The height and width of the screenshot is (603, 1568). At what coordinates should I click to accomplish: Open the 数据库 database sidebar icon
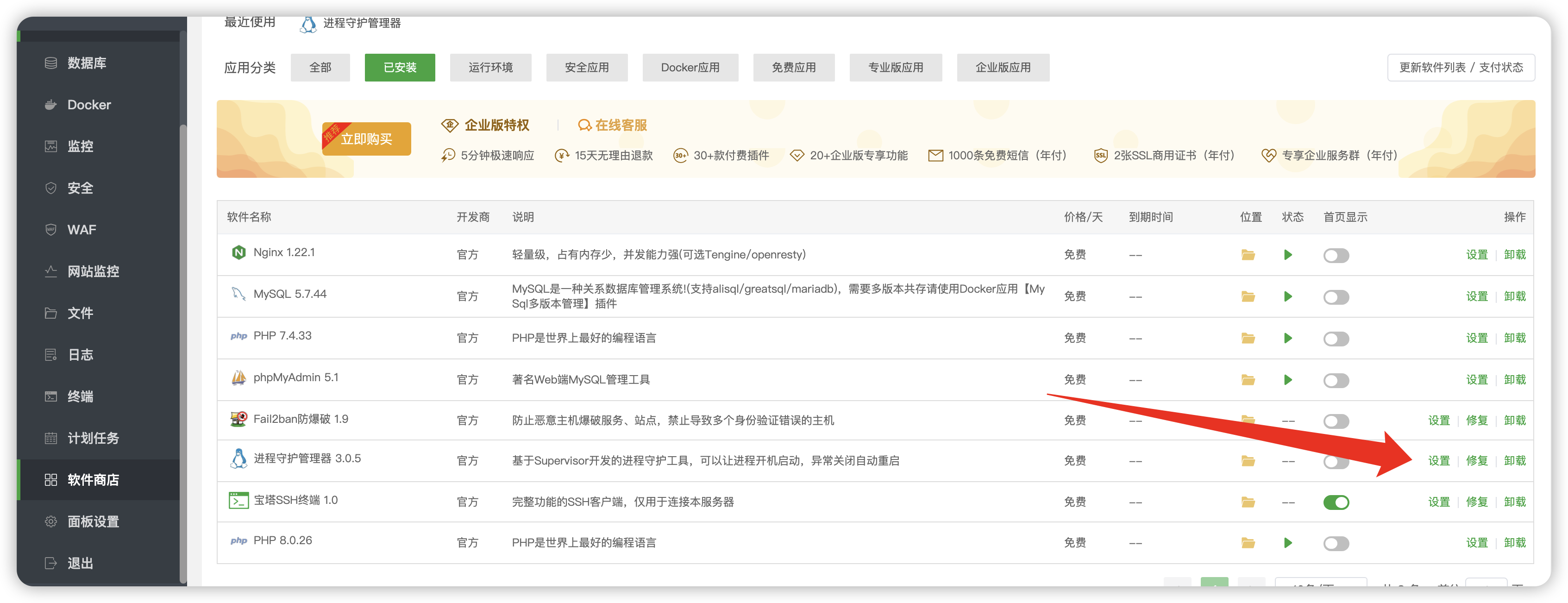click(x=51, y=63)
